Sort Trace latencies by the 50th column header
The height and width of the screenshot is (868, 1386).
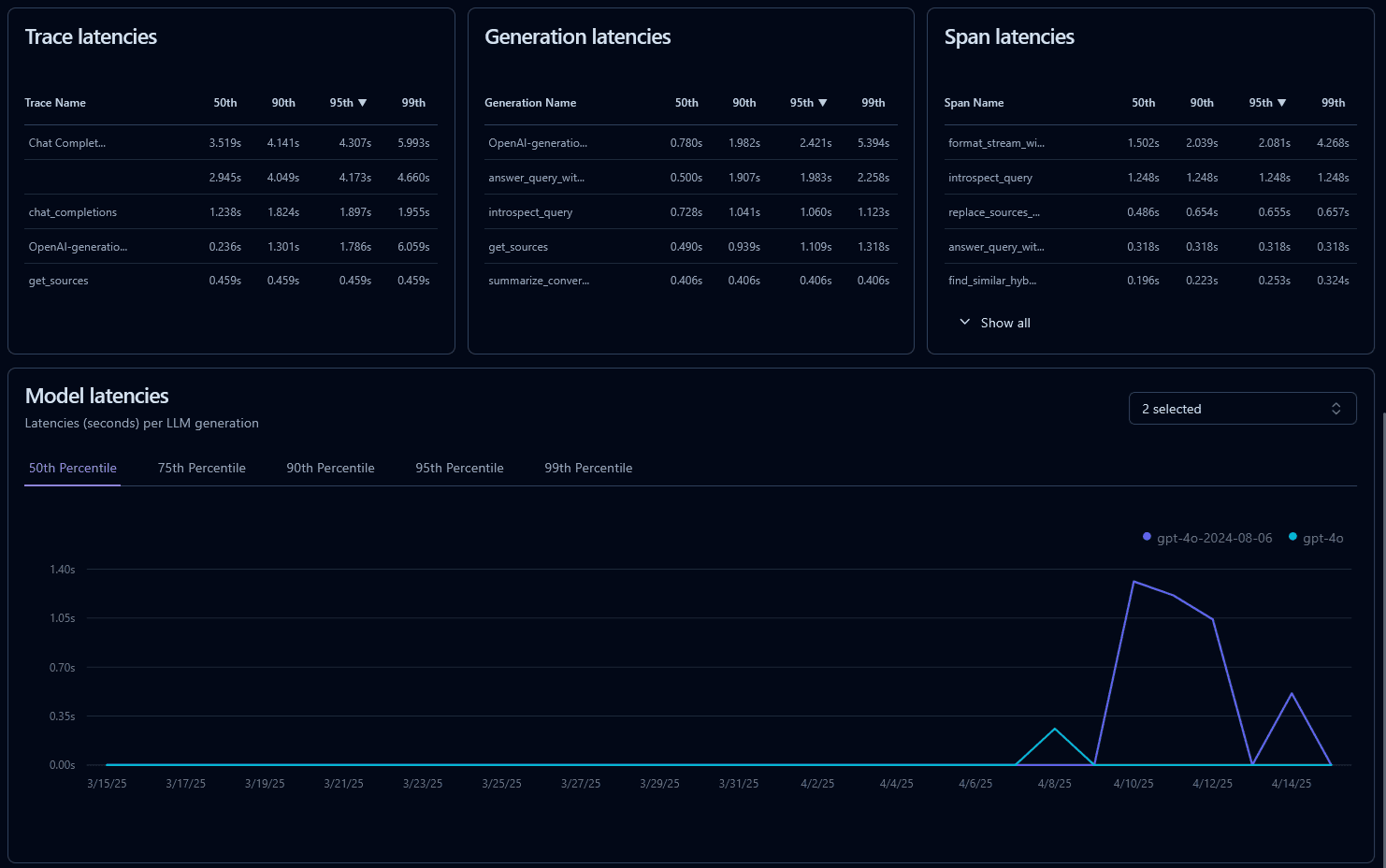(224, 103)
